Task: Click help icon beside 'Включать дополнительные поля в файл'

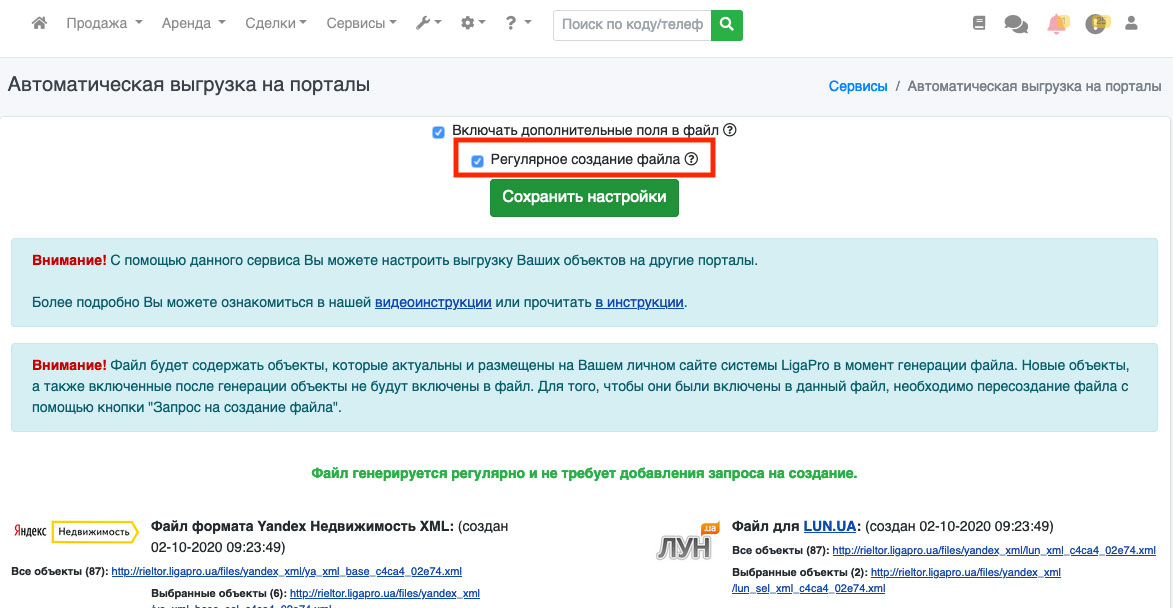Action: click(x=730, y=131)
